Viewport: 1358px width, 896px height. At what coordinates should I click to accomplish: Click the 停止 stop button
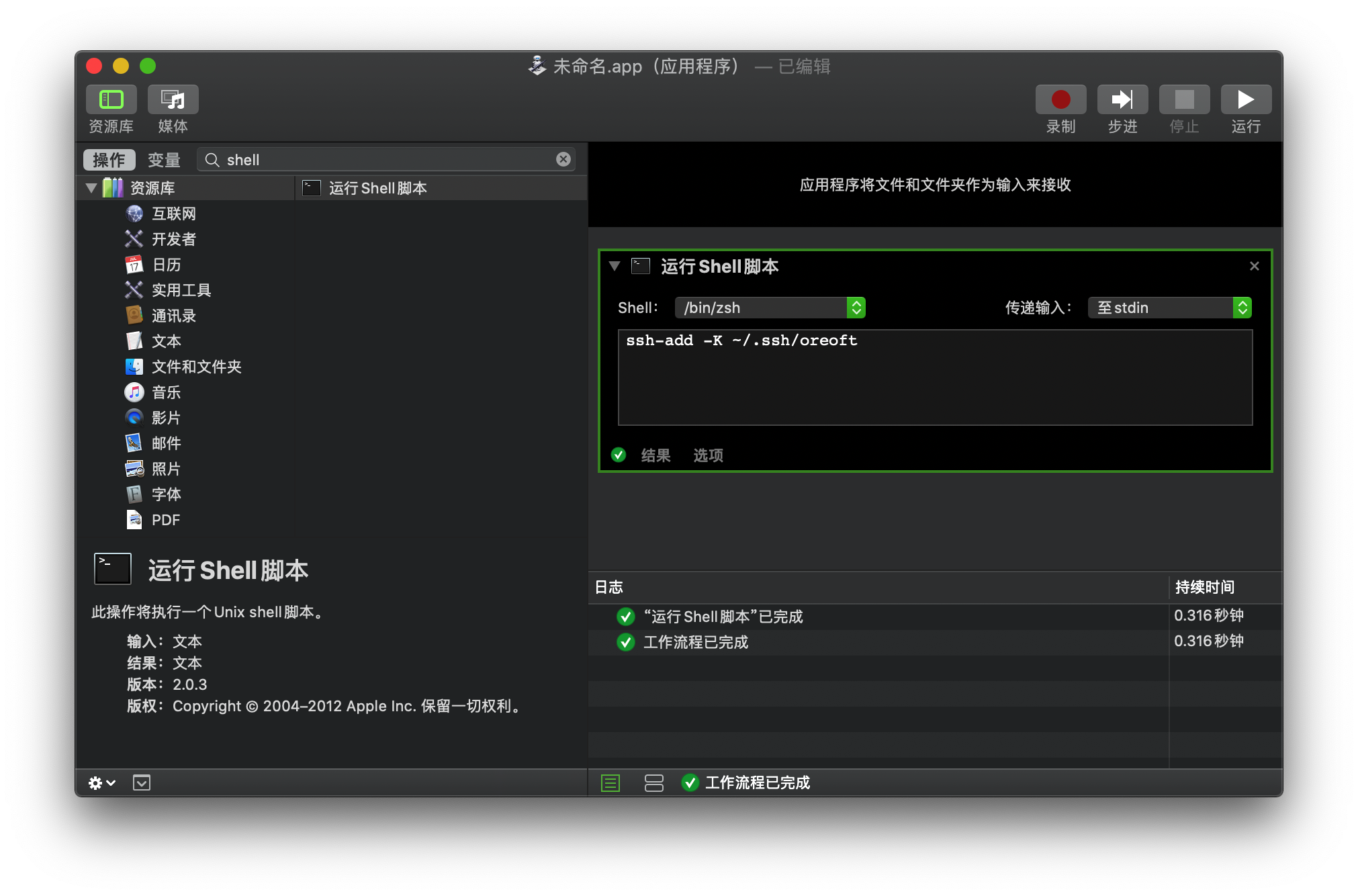click(x=1184, y=99)
